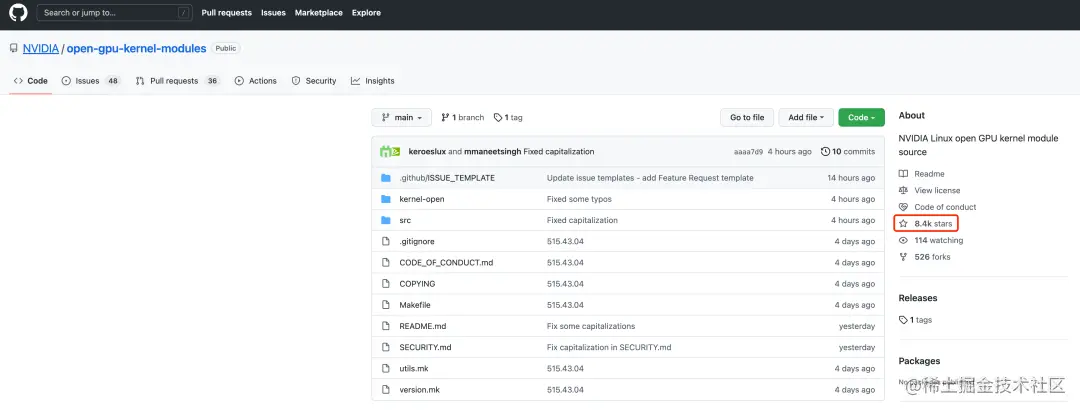The height and width of the screenshot is (410, 1080).
Task: Open commit 'Fix some capitalizations'
Action: click(x=591, y=326)
